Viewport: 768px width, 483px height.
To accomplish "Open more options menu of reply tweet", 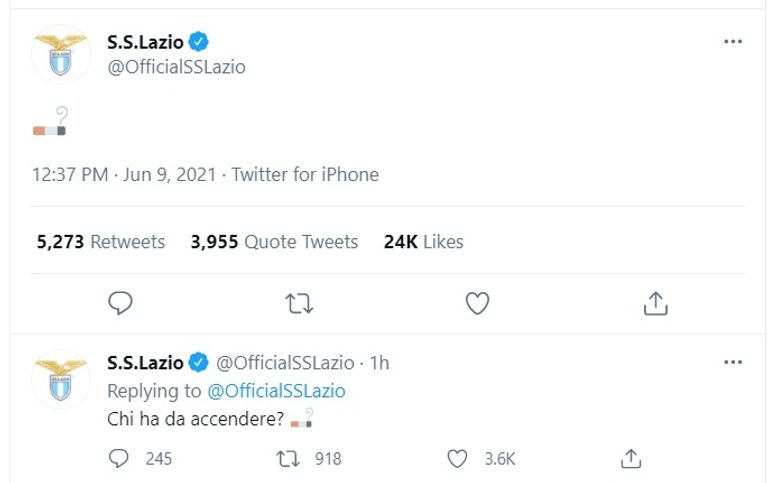I will pyautogui.click(x=732, y=361).
